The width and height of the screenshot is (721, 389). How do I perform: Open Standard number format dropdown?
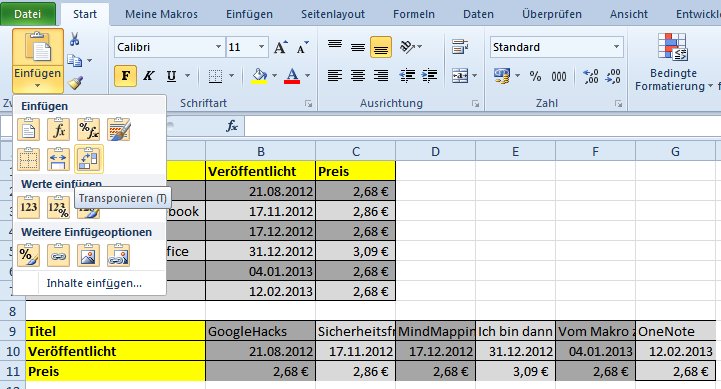click(x=616, y=47)
